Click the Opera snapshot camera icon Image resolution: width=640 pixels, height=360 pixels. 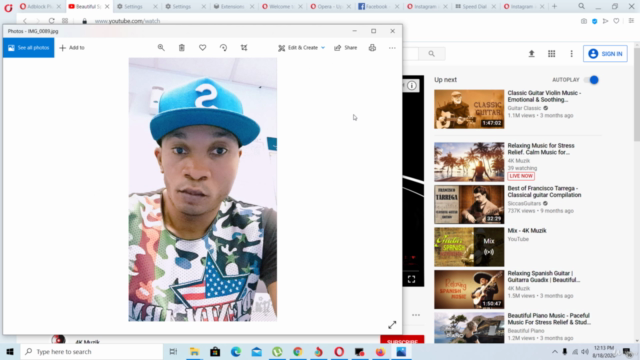[584, 21]
